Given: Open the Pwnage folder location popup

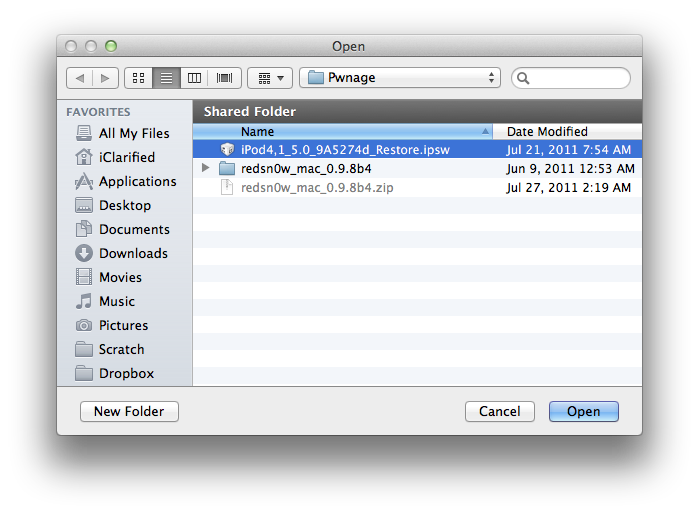Looking at the screenshot, I should [x=399, y=77].
